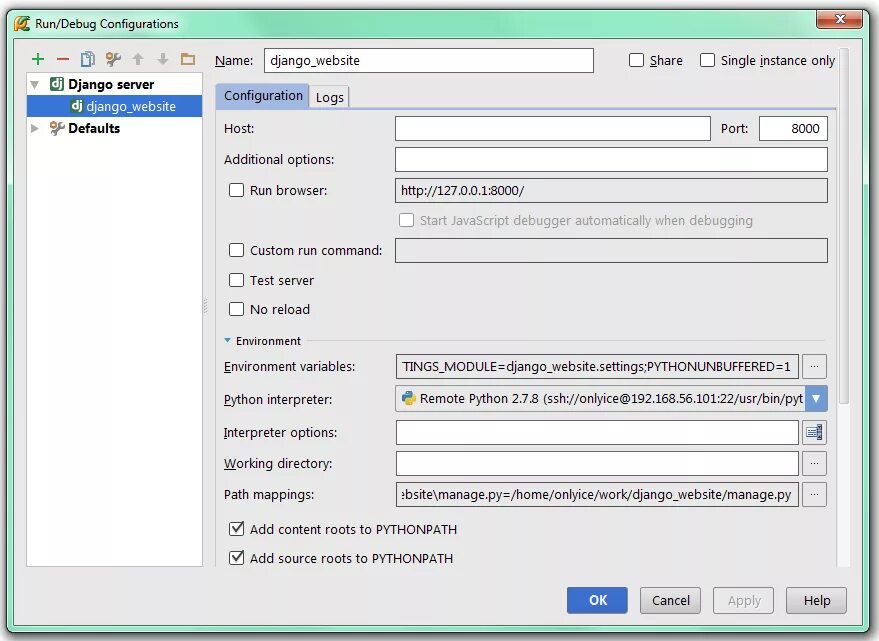Click the Custom run command text field
Viewport: 879px width, 641px height.
[611, 250]
